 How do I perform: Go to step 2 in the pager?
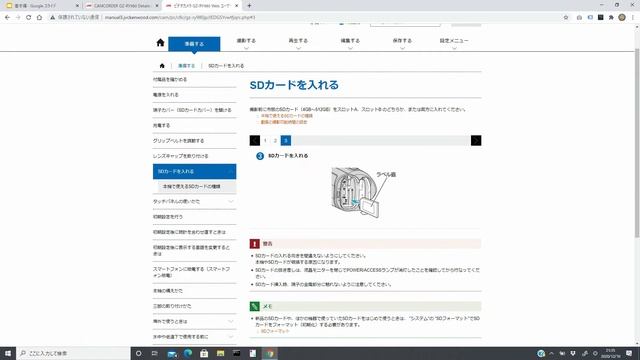point(276,140)
